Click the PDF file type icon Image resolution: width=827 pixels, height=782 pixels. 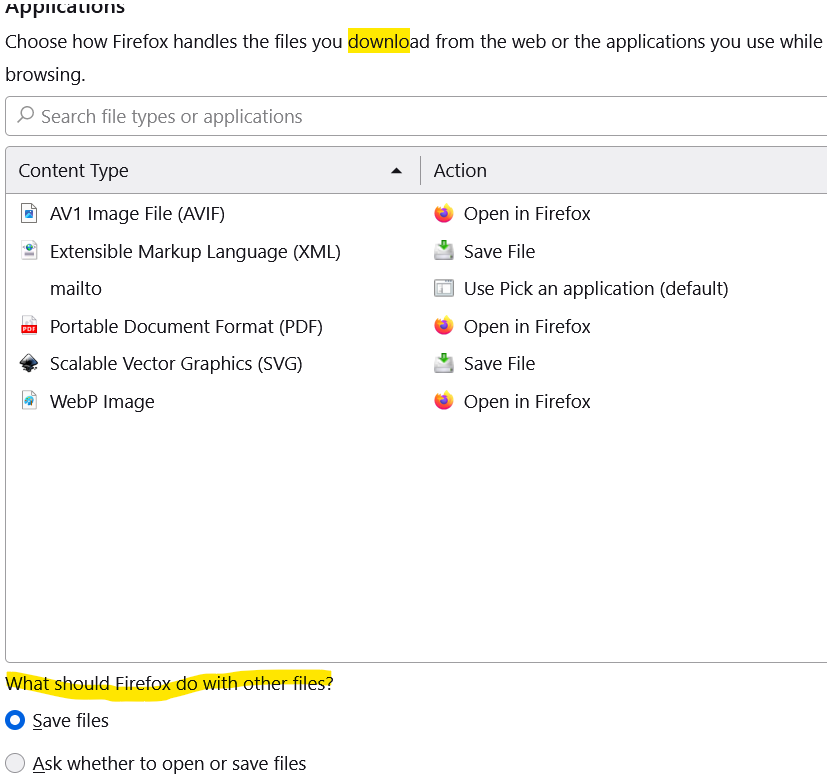[29, 326]
